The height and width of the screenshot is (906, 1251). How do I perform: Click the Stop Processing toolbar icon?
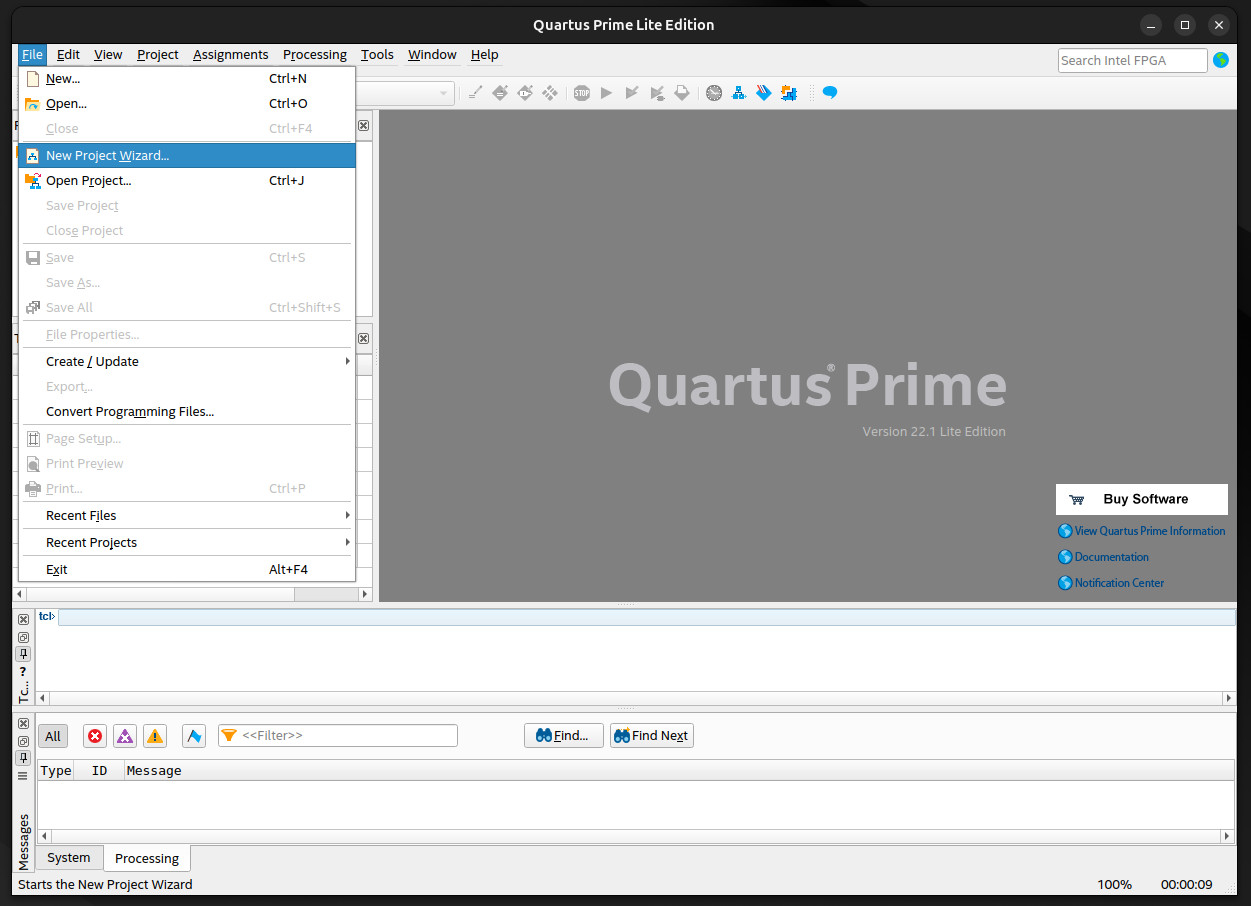coord(582,93)
